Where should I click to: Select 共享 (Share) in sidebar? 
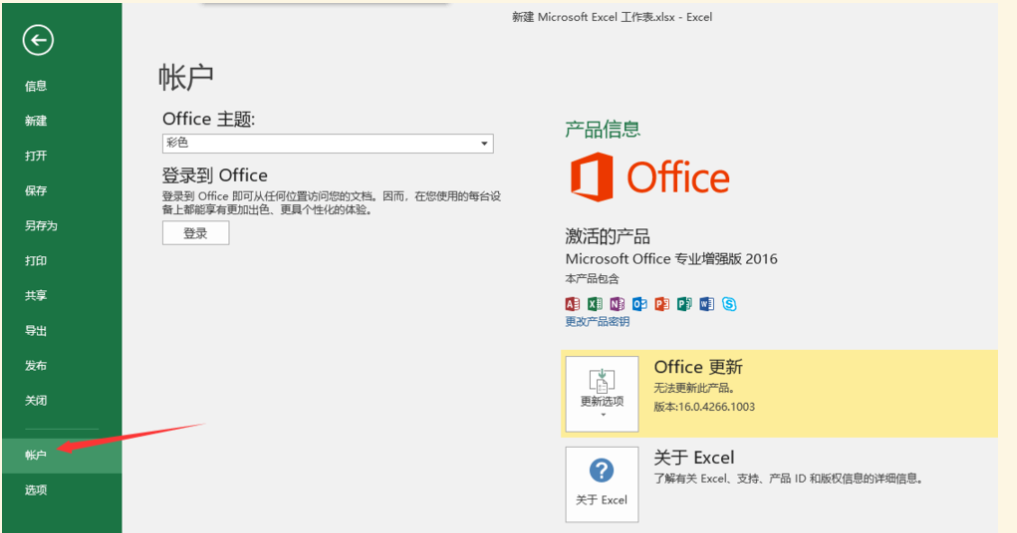pos(36,296)
